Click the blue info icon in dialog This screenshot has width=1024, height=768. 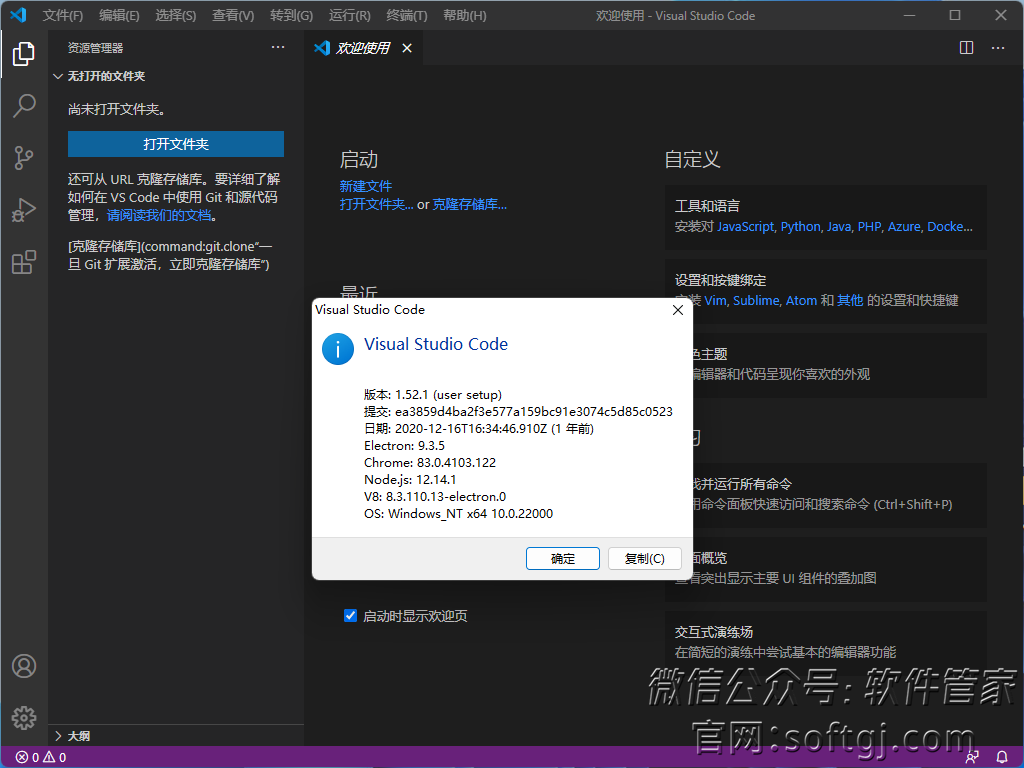(x=338, y=349)
